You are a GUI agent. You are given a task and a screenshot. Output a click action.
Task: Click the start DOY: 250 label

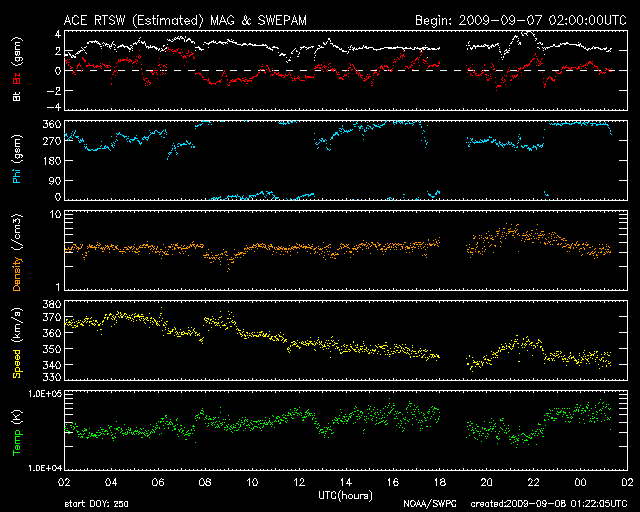point(96,504)
